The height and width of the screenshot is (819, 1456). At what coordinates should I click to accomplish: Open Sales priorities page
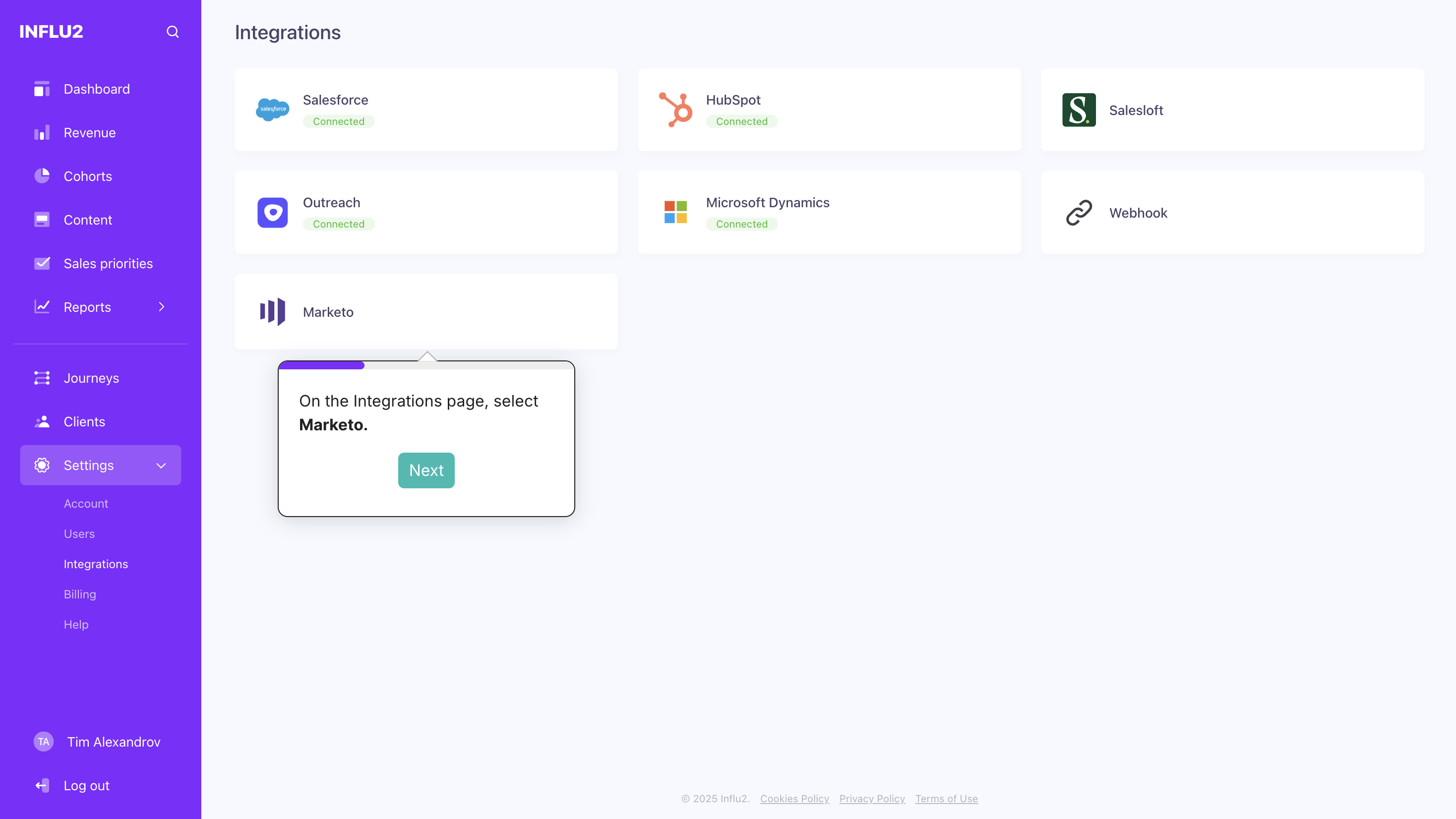pyautogui.click(x=101, y=263)
